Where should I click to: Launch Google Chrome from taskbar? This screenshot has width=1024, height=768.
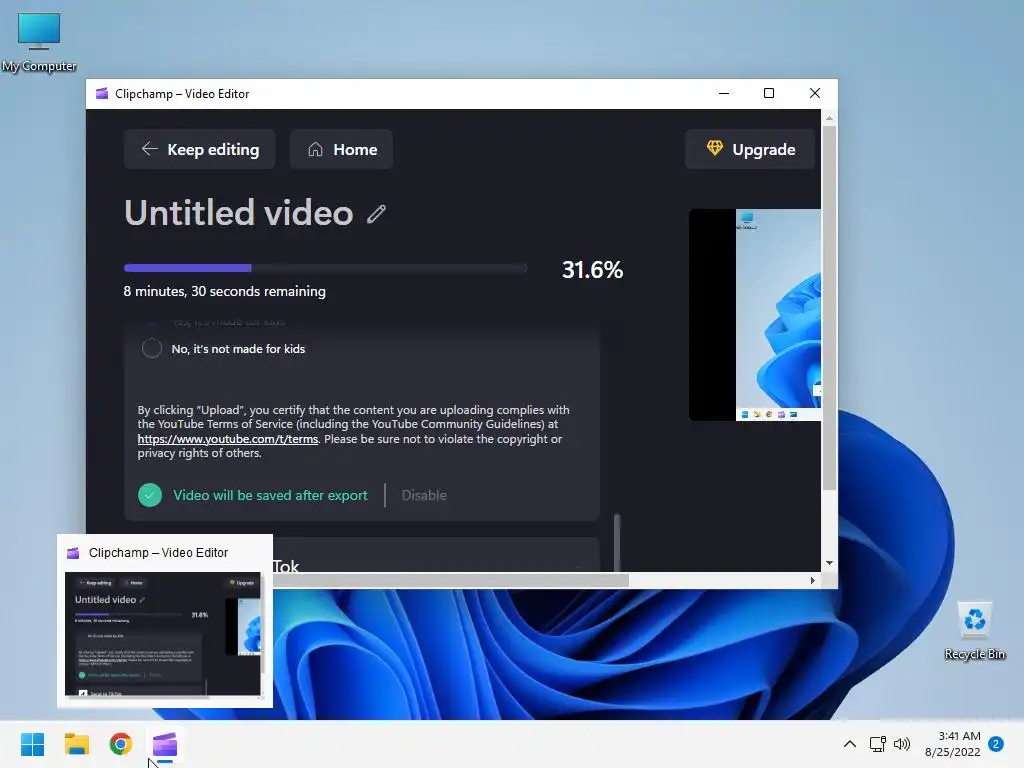coord(121,744)
